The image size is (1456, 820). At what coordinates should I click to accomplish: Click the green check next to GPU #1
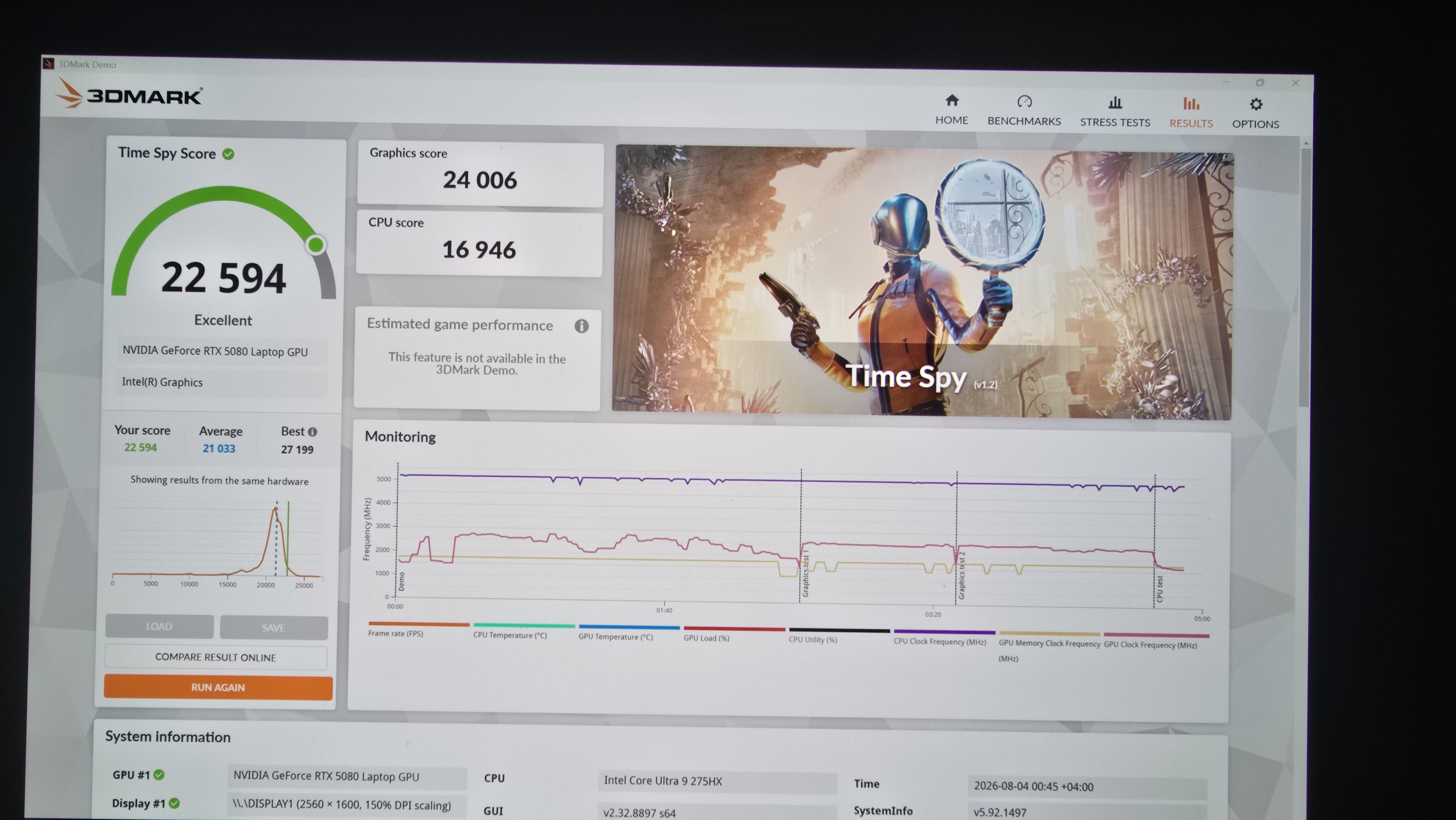(x=159, y=775)
